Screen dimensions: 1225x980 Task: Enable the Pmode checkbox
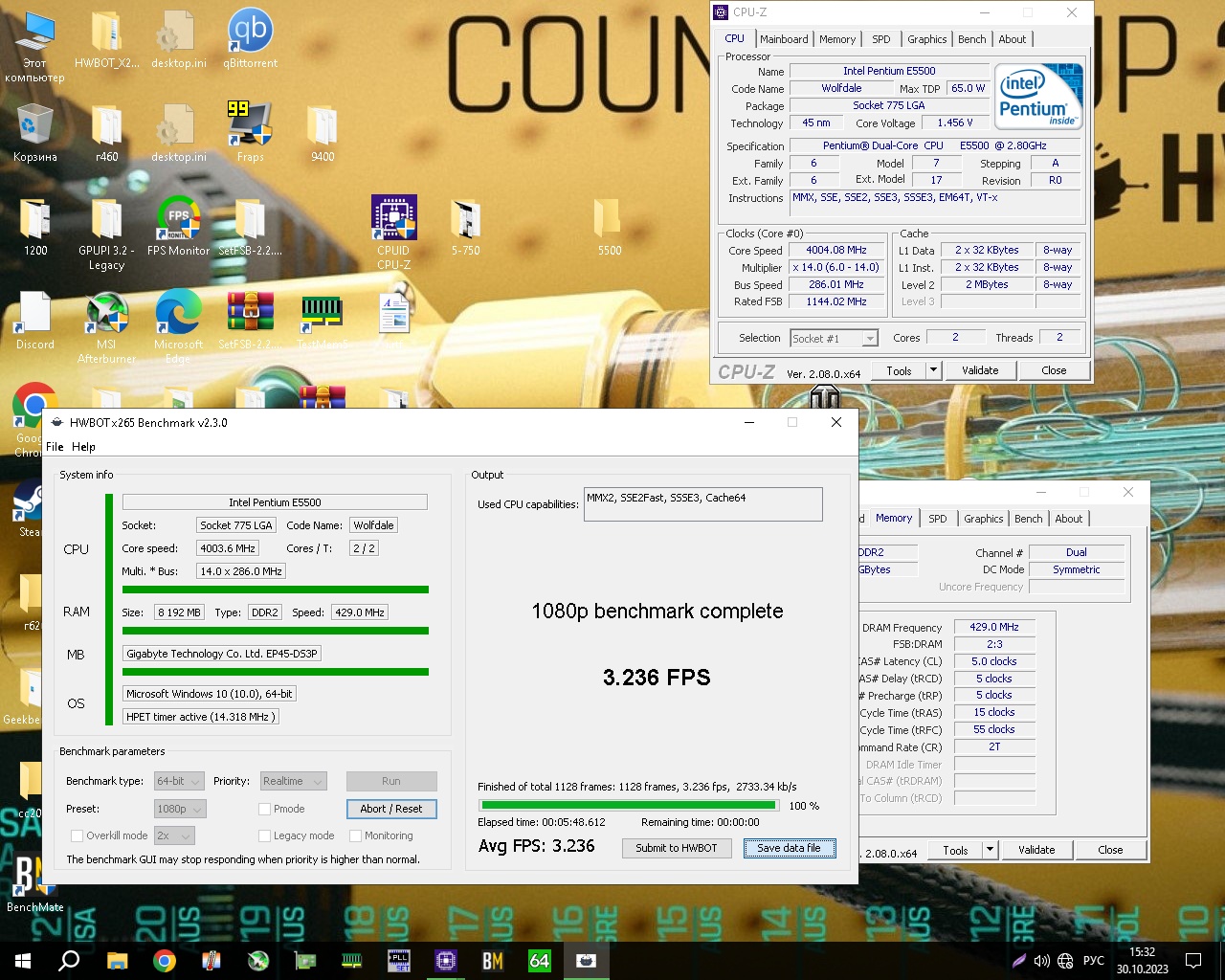click(264, 809)
